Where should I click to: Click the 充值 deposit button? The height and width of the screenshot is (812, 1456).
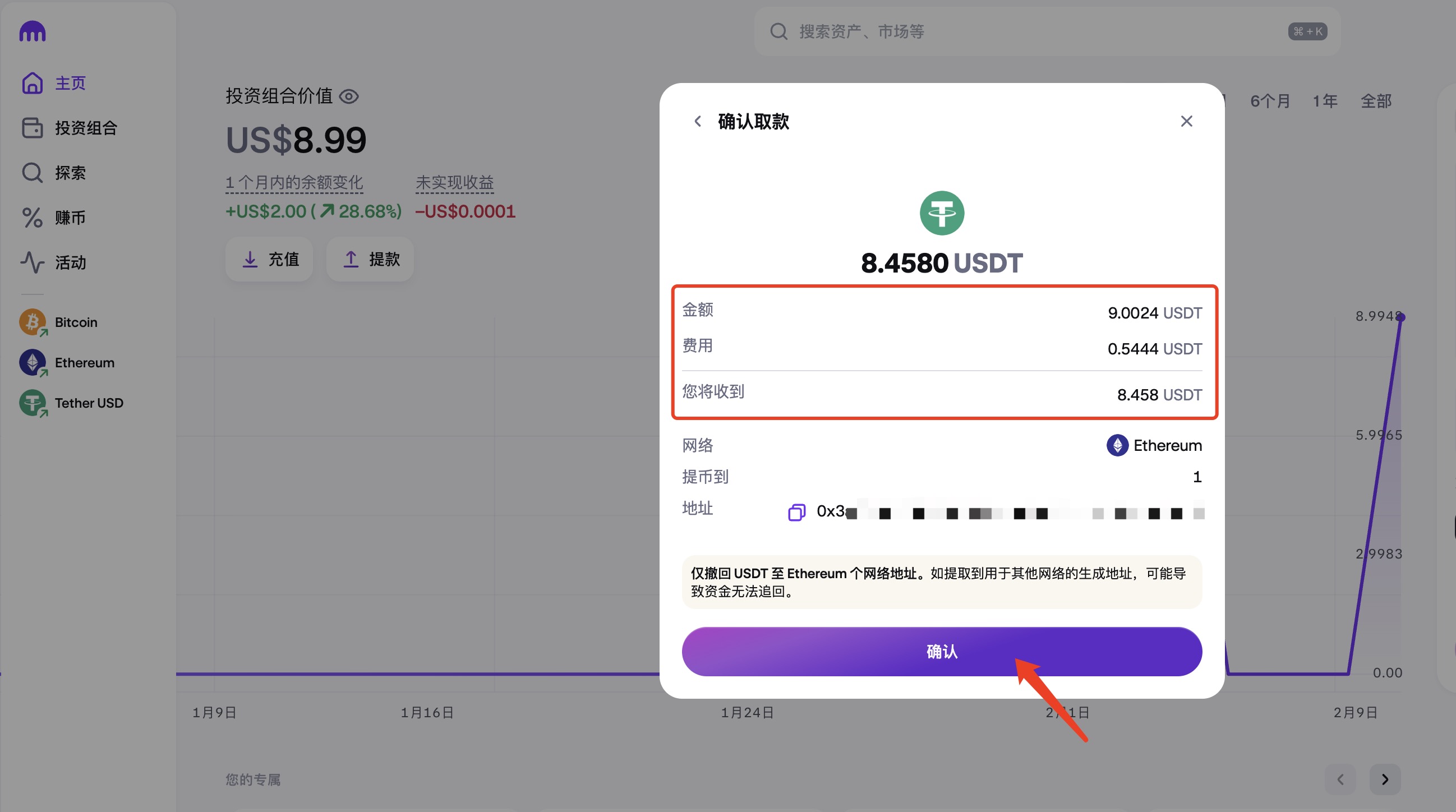(x=270, y=260)
